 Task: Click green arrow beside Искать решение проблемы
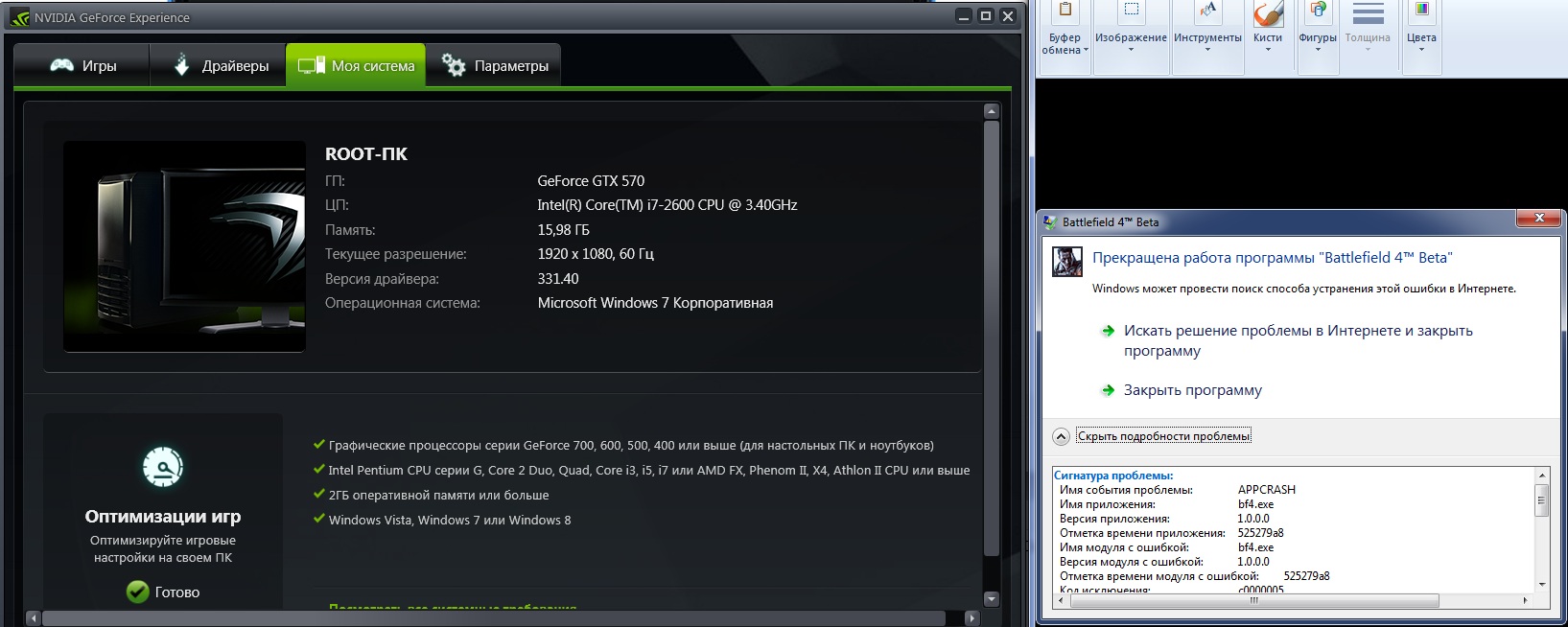point(1108,331)
